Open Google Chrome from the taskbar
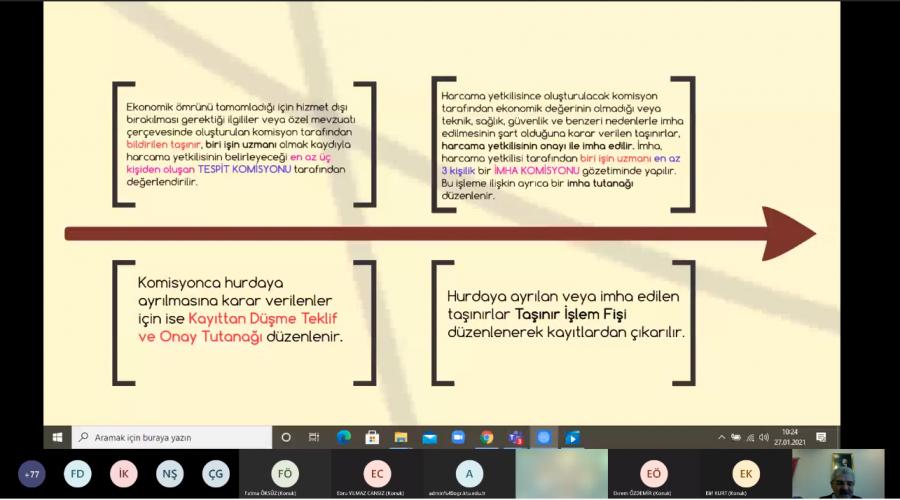 click(487, 437)
